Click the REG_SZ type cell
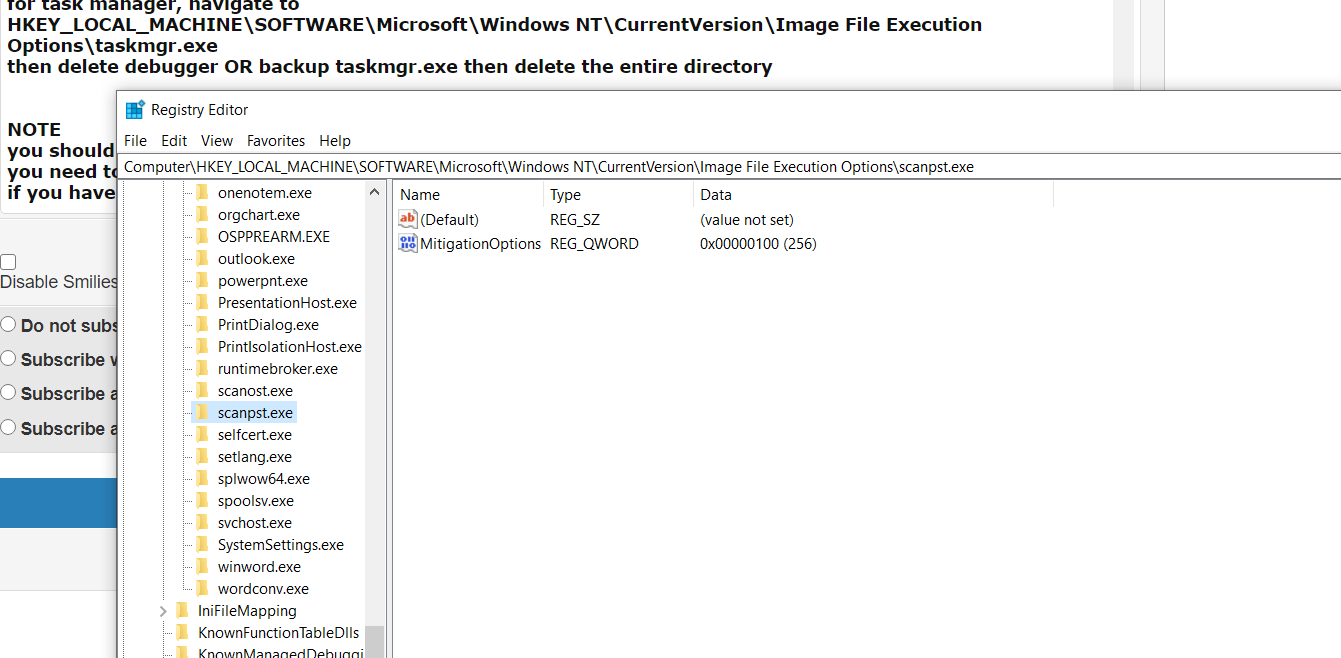 [x=575, y=220]
